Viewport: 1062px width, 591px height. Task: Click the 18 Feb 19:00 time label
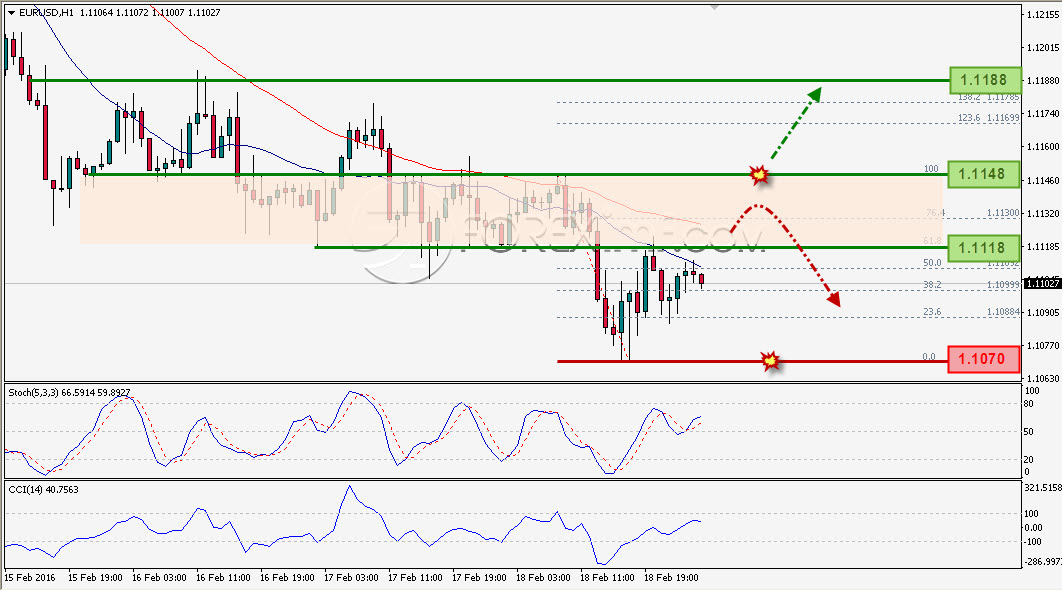(671, 577)
